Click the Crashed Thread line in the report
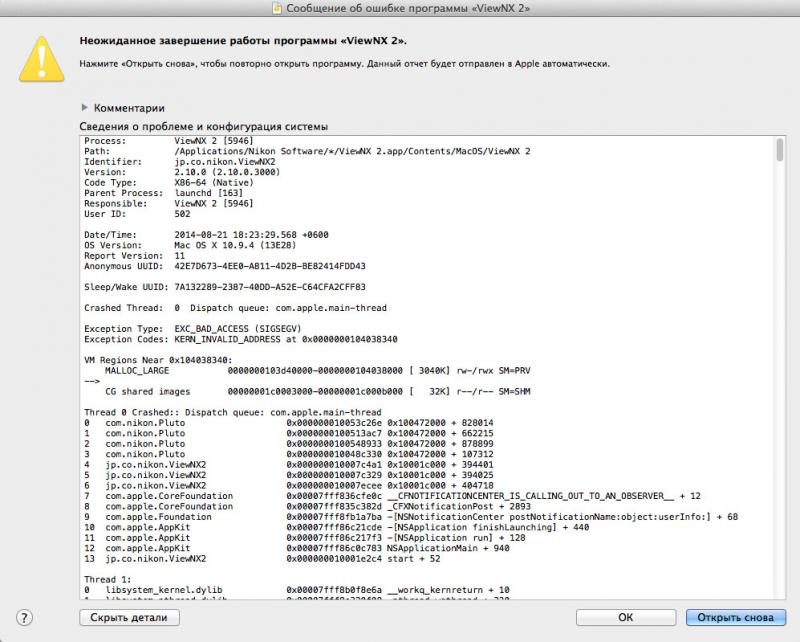The width and height of the screenshot is (800, 642). tap(235, 308)
